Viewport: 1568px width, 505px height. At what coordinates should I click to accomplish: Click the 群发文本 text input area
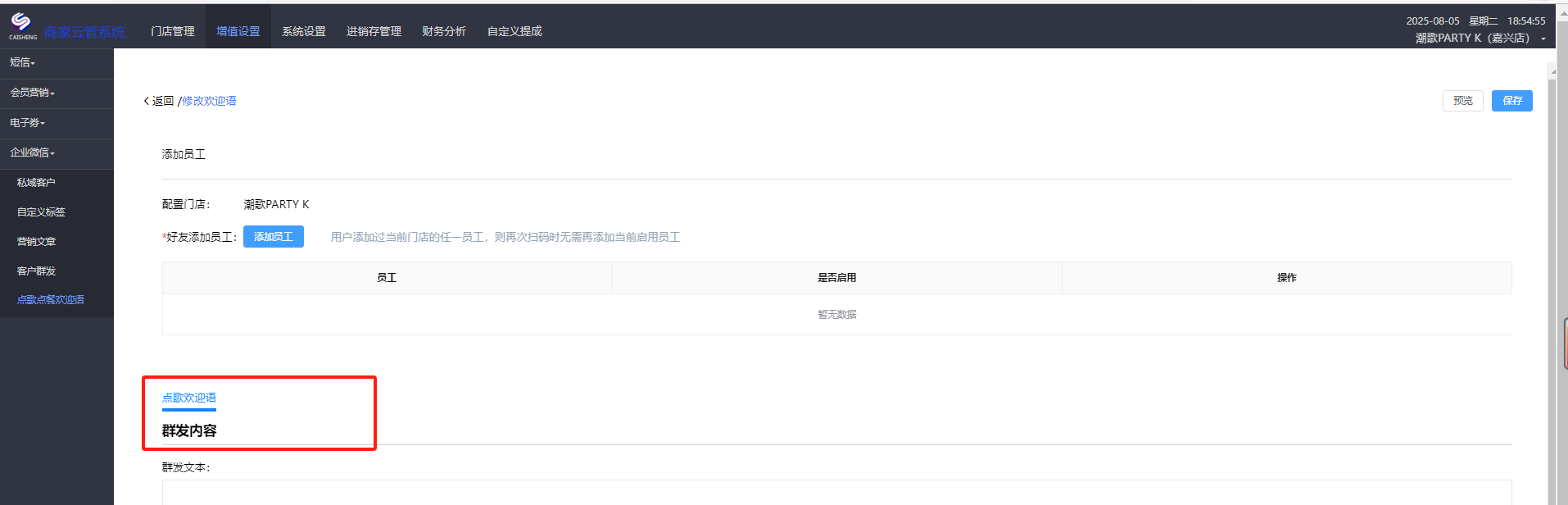coord(836,492)
